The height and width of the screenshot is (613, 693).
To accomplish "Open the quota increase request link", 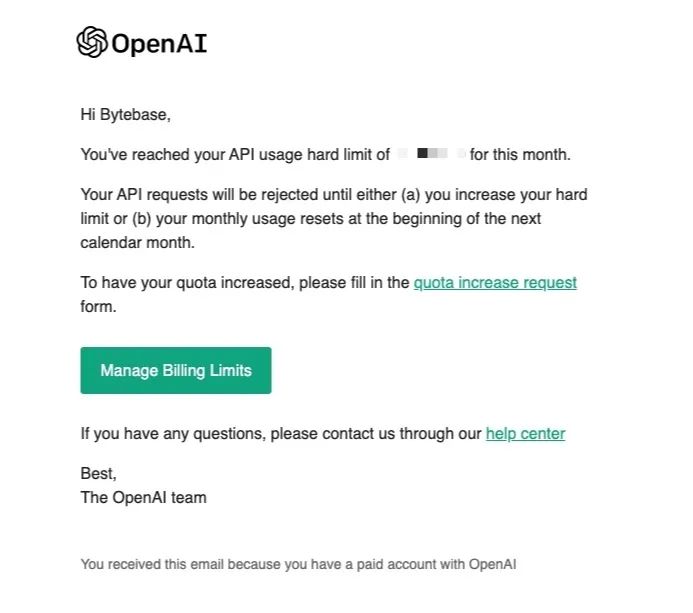I will [495, 283].
